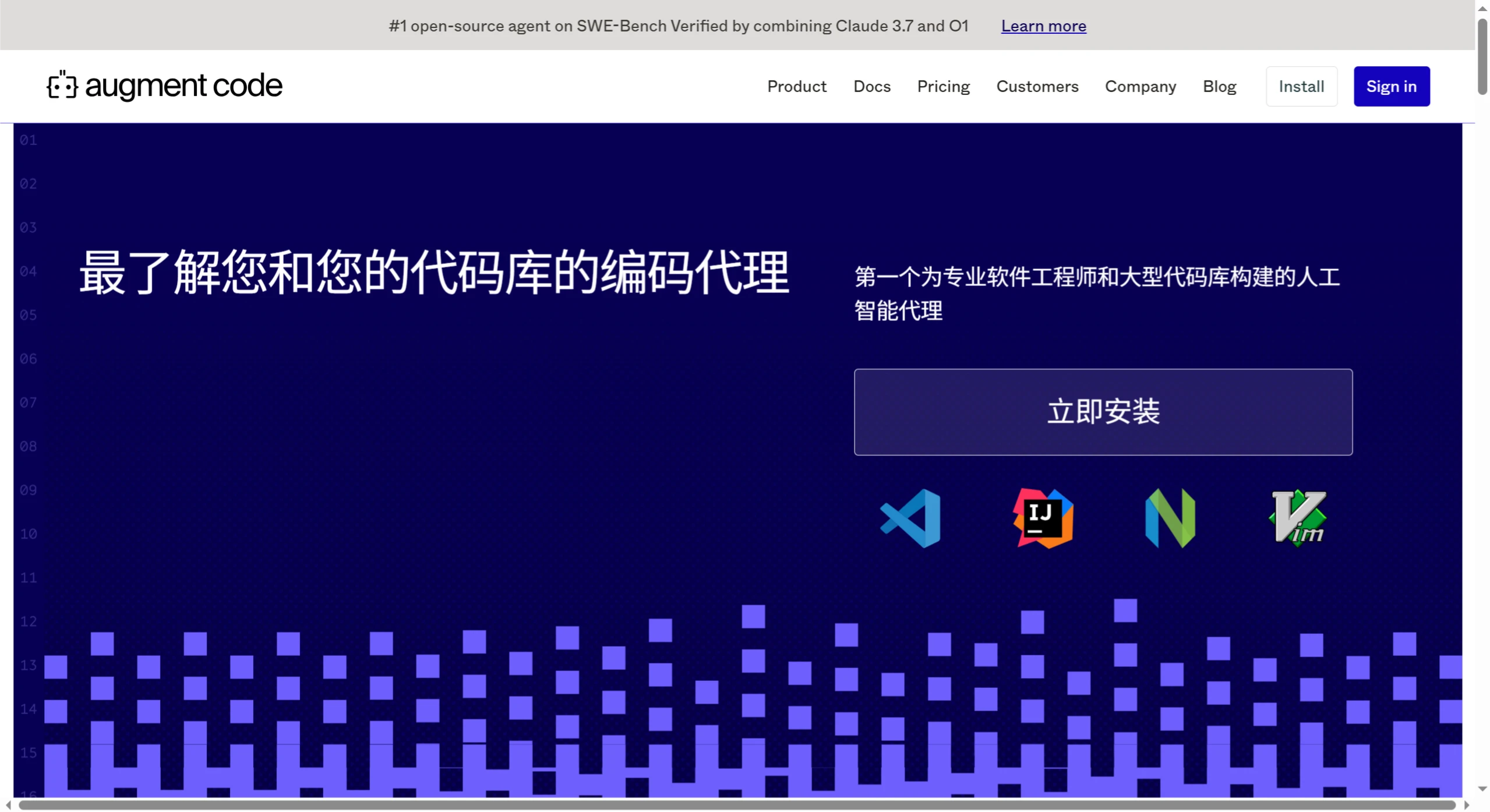Visit the Blog link in navigation

[1219, 86]
